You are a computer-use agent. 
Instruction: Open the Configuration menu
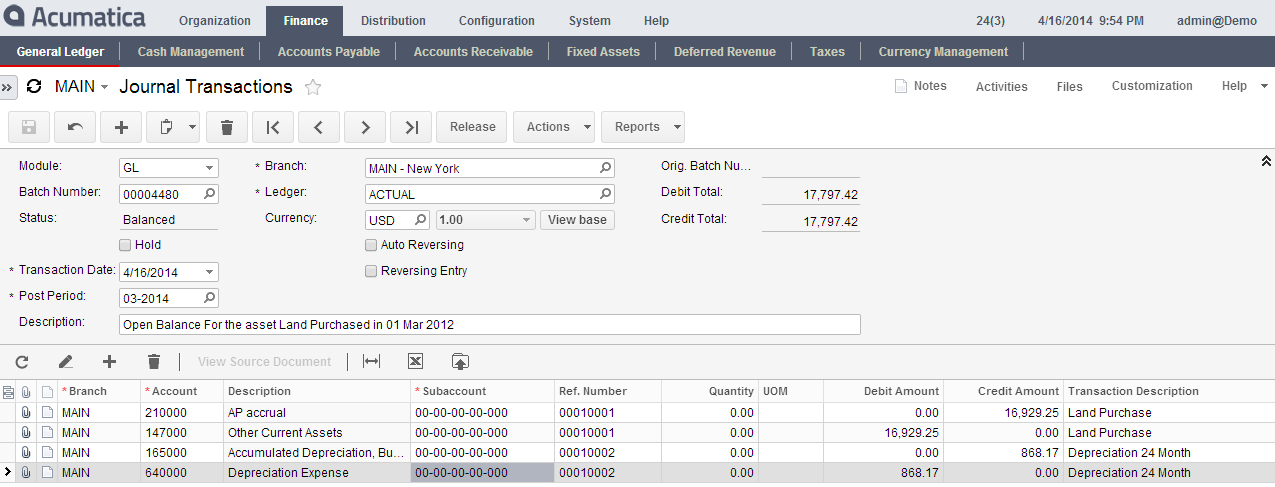(x=496, y=21)
